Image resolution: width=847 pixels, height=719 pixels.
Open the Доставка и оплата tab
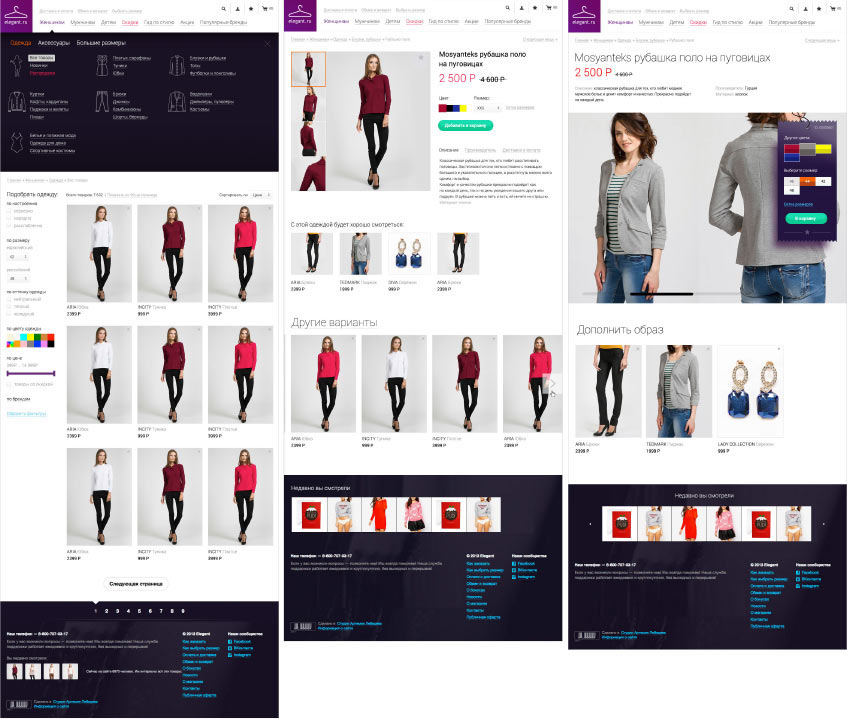[519, 149]
